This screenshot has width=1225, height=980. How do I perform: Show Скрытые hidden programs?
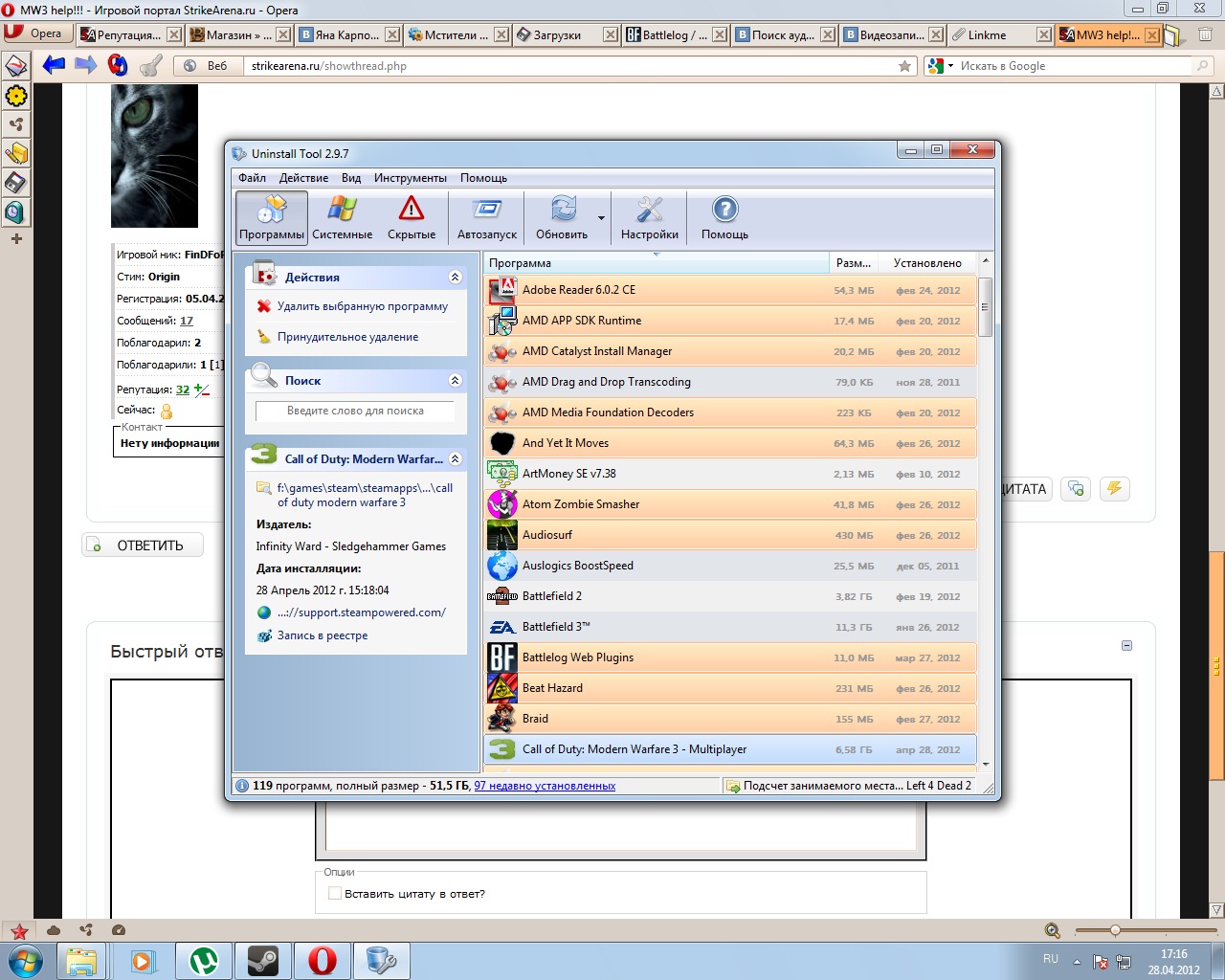coord(412,217)
